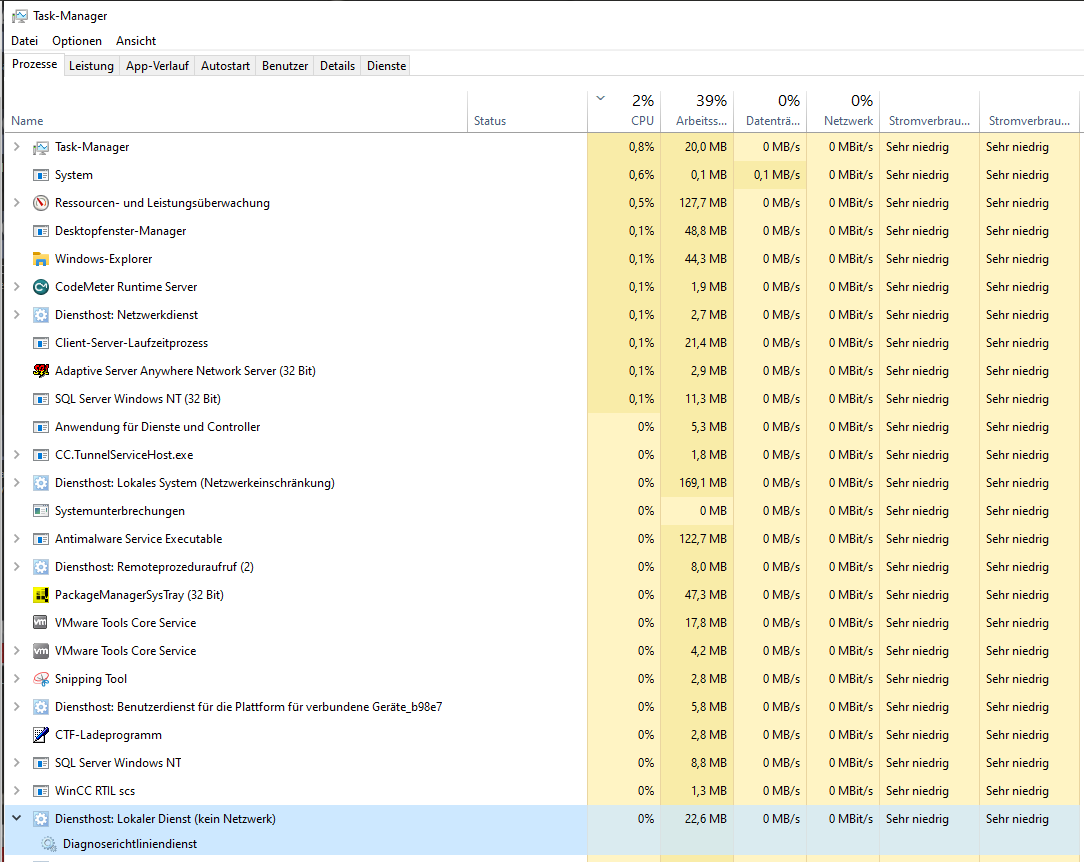Click the Diensthost: Remoteprozeduraufruf (2) icon
The image size is (1084, 862).
[x=41, y=567]
